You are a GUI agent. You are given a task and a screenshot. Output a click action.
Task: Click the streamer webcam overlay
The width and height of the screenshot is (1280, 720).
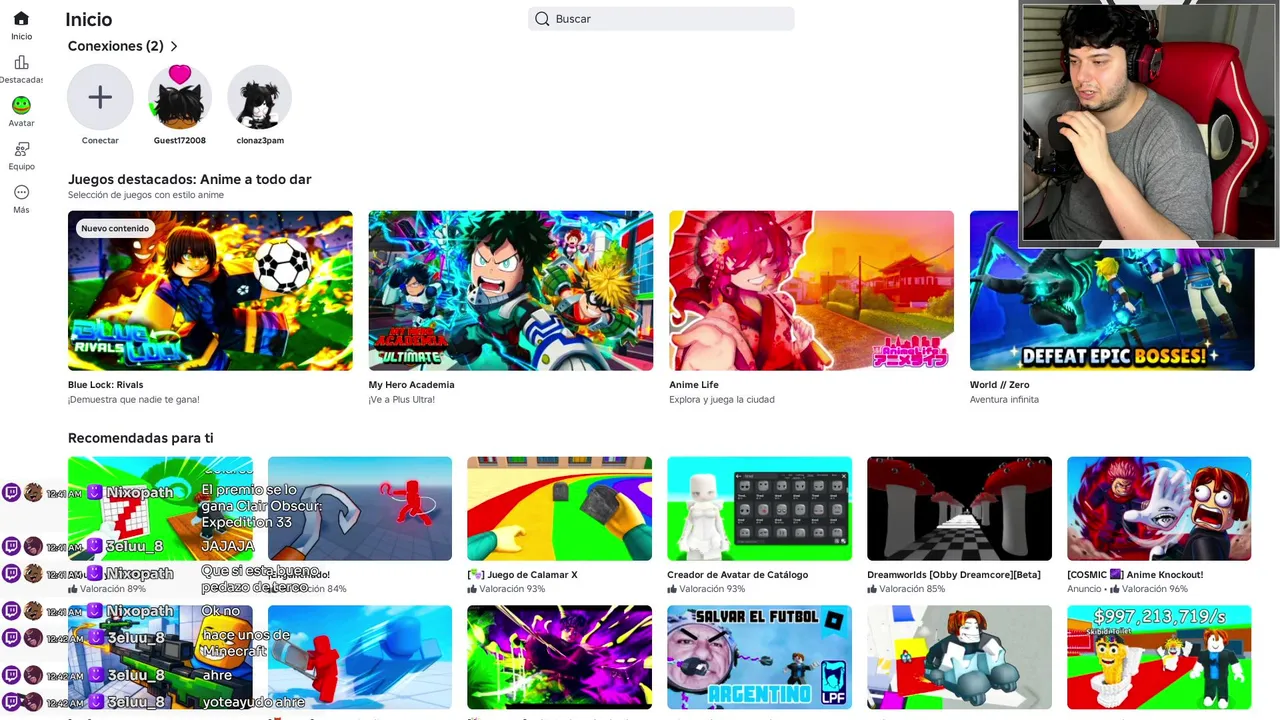click(x=1149, y=123)
